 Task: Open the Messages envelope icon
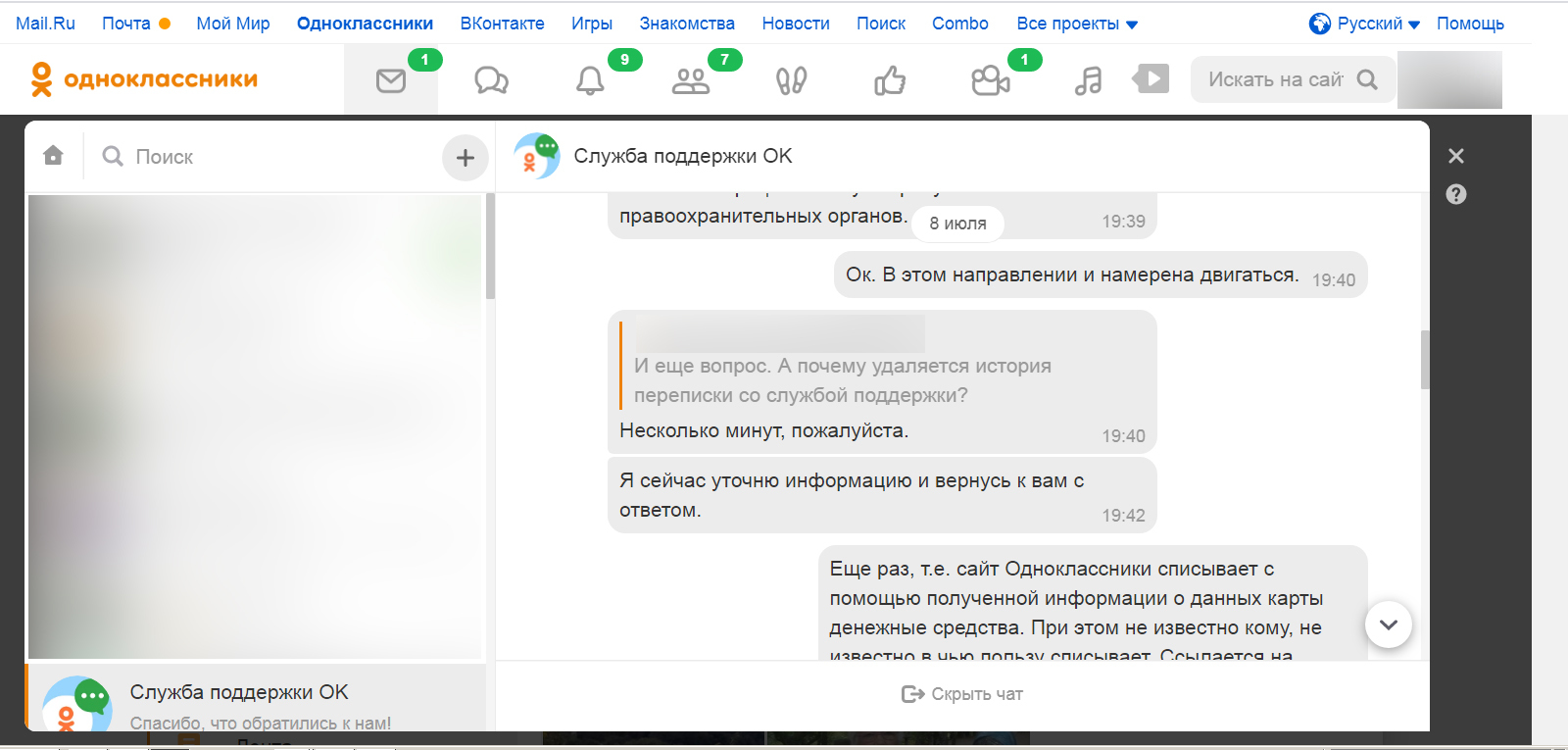tap(391, 80)
